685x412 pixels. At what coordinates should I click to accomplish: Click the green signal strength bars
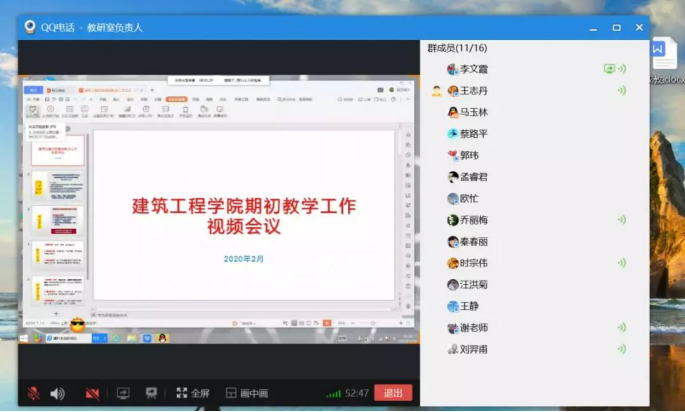333,393
